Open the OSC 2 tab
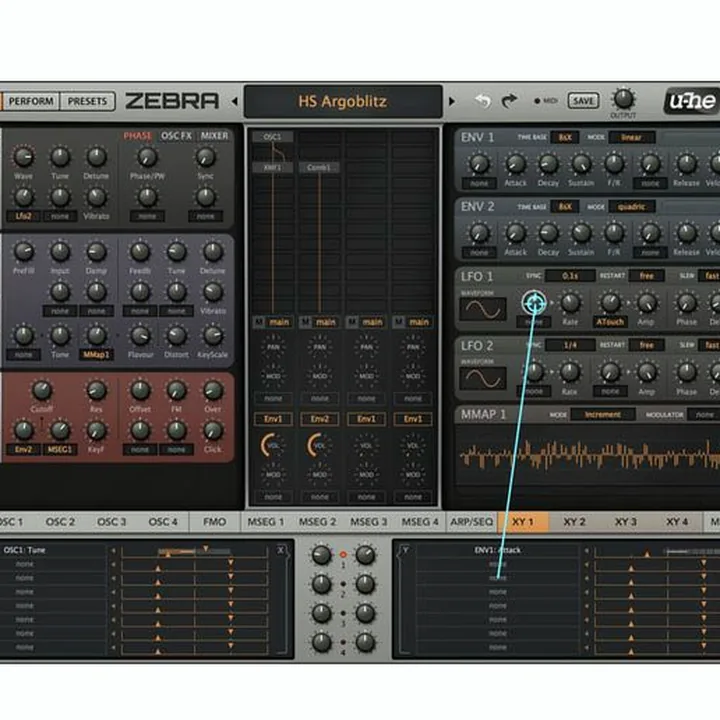The width and height of the screenshot is (720, 720). pos(60,522)
